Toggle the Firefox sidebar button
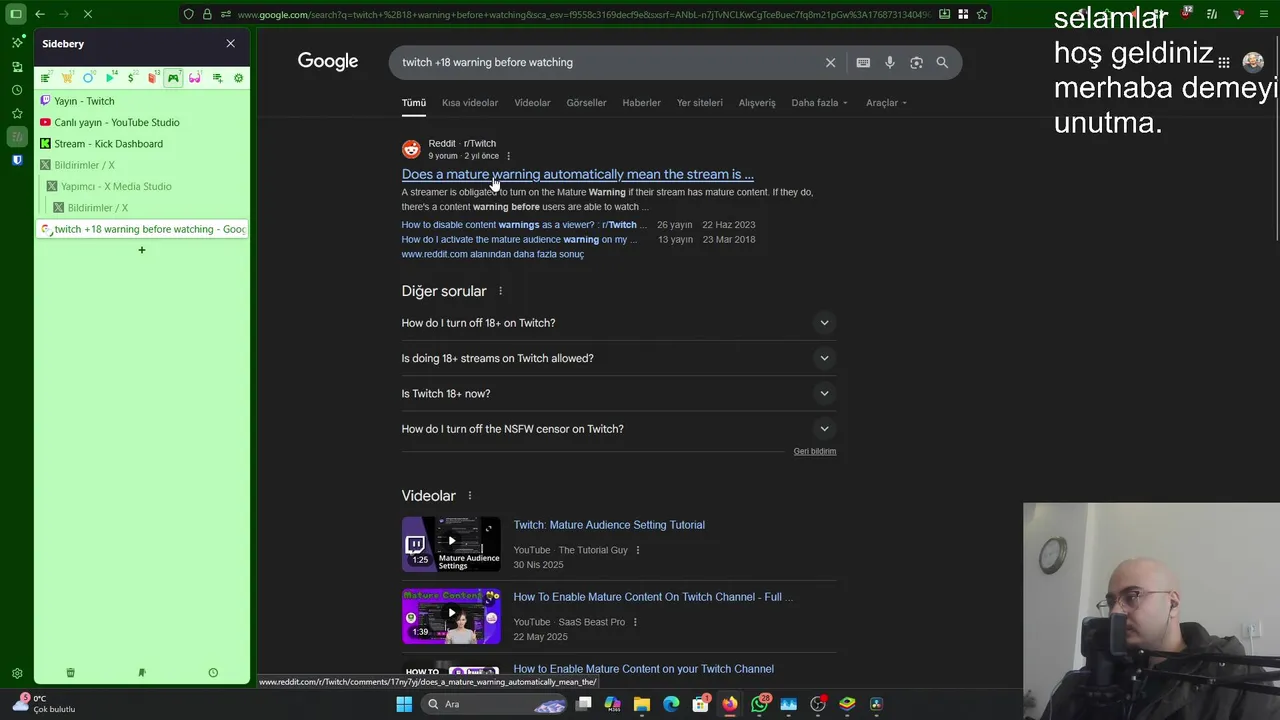This screenshot has width=1280, height=720. tap(16, 14)
